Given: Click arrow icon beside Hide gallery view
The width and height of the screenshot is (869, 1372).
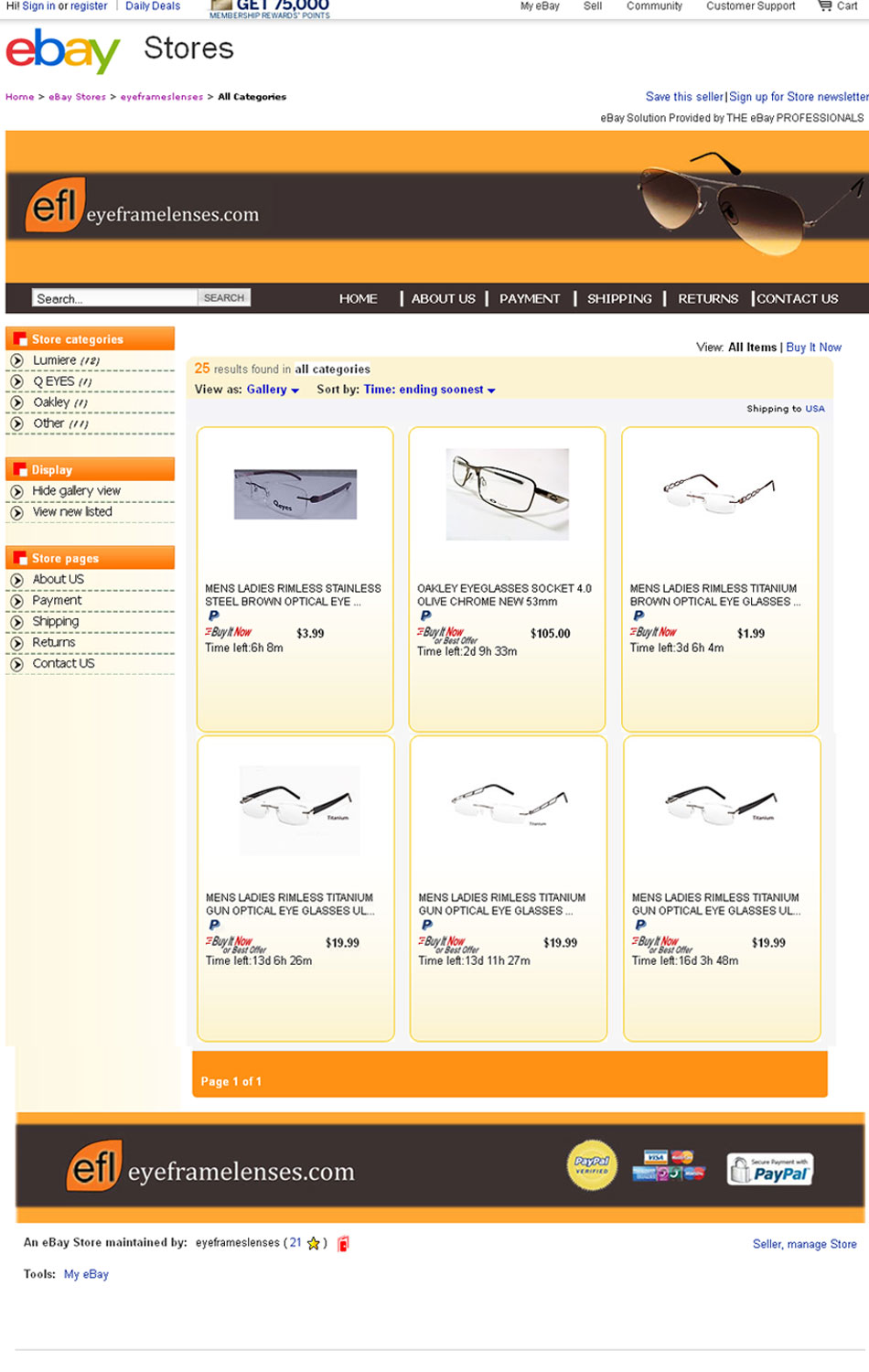Looking at the screenshot, I should coord(16,491).
